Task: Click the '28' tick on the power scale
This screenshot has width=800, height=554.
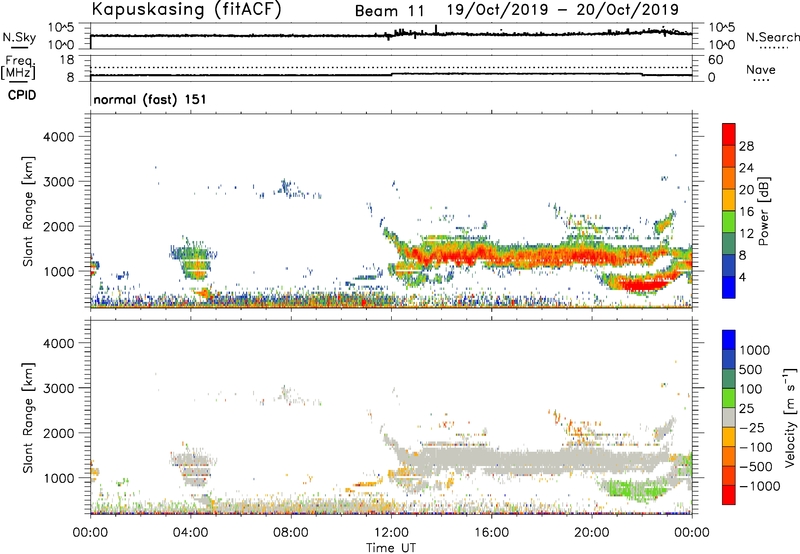Action: [x=746, y=146]
